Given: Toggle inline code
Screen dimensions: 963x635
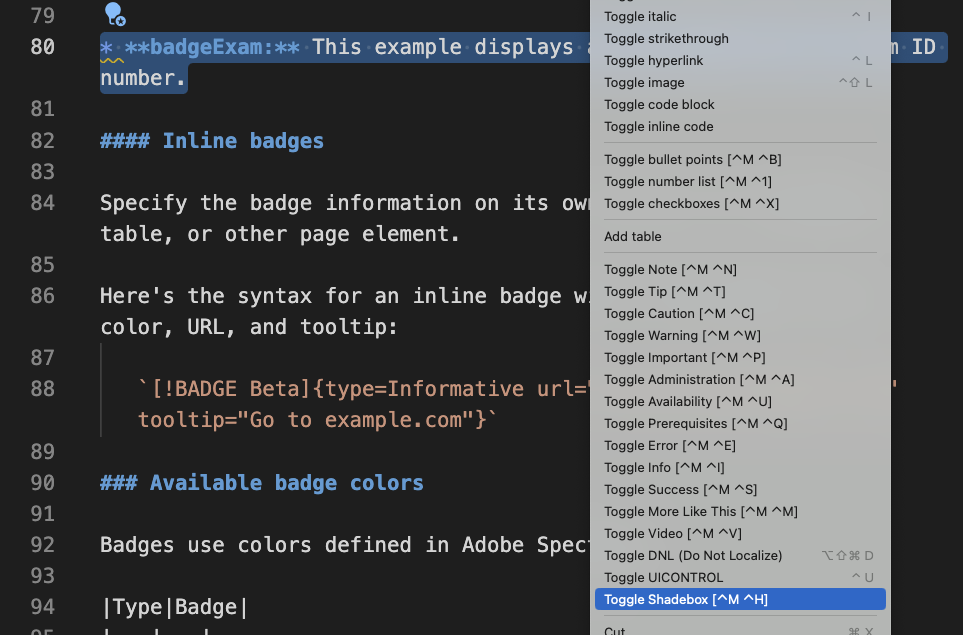Looking at the screenshot, I should 659,126.
